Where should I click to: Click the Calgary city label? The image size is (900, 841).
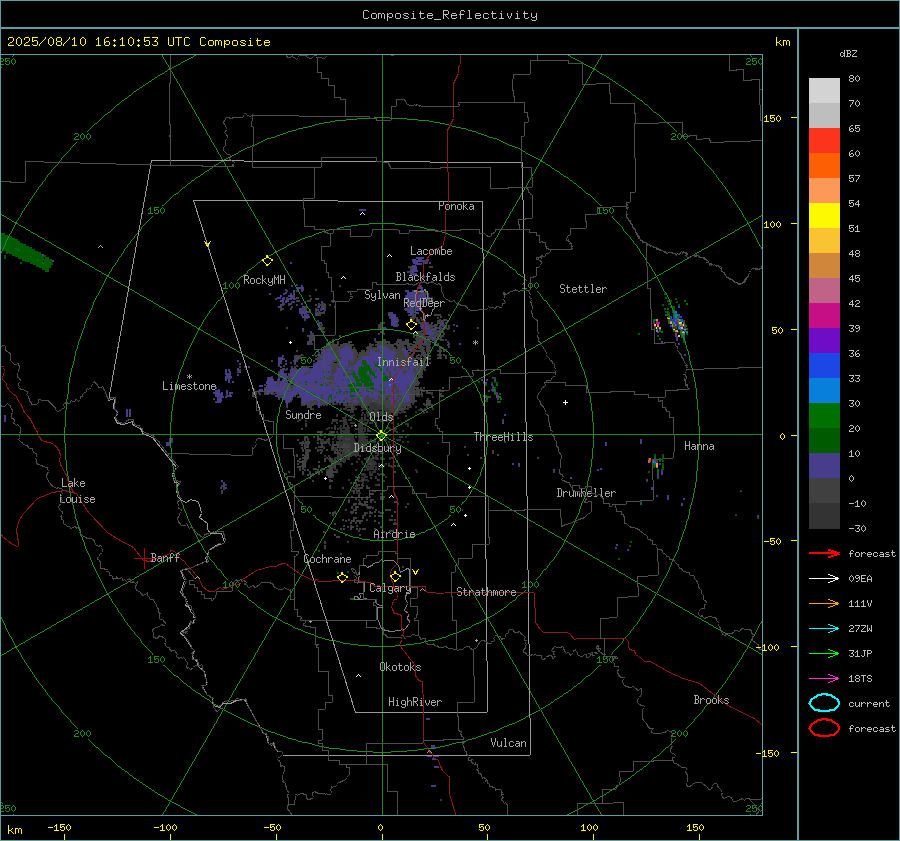click(x=390, y=588)
